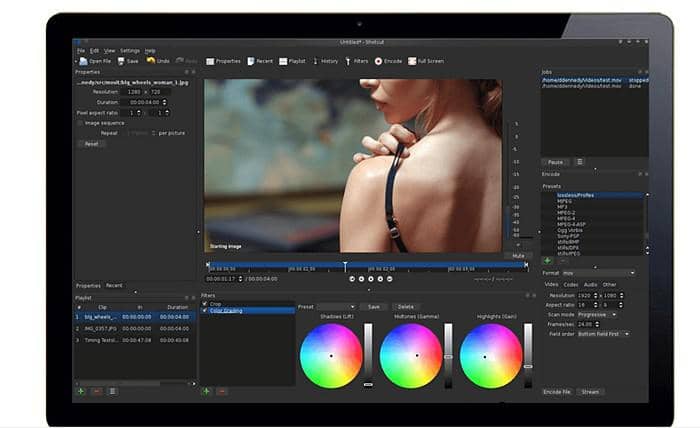The image size is (700, 428).
Task: Remove the playlist item with the red minus
Action: [x=96, y=391]
